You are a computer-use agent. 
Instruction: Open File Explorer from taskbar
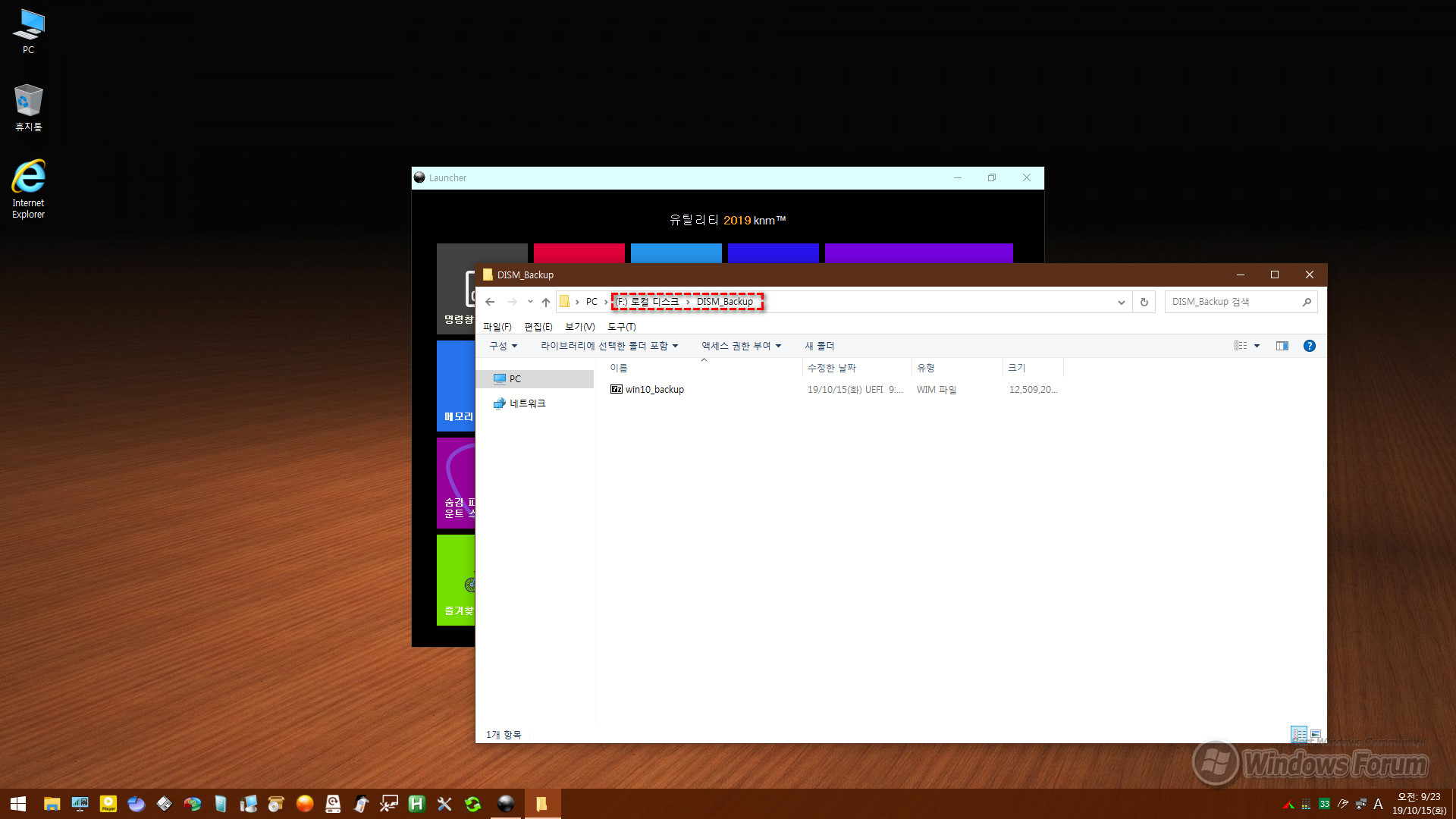tap(52, 804)
